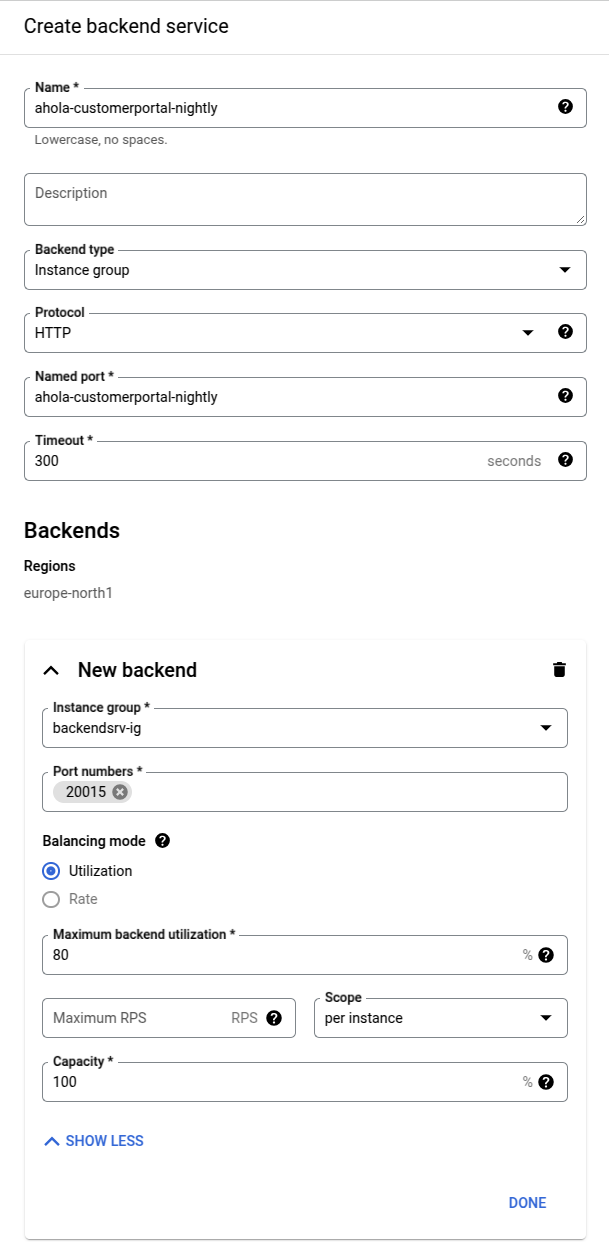Open Balancing mode help icon
609x1242 pixels.
[163, 841]
